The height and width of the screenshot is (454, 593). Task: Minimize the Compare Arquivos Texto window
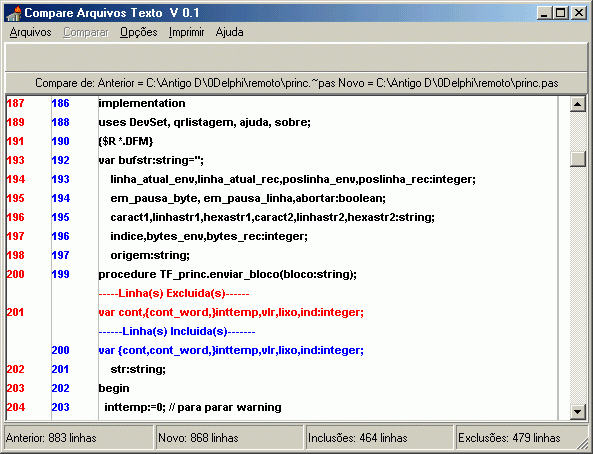coord(544,13)
